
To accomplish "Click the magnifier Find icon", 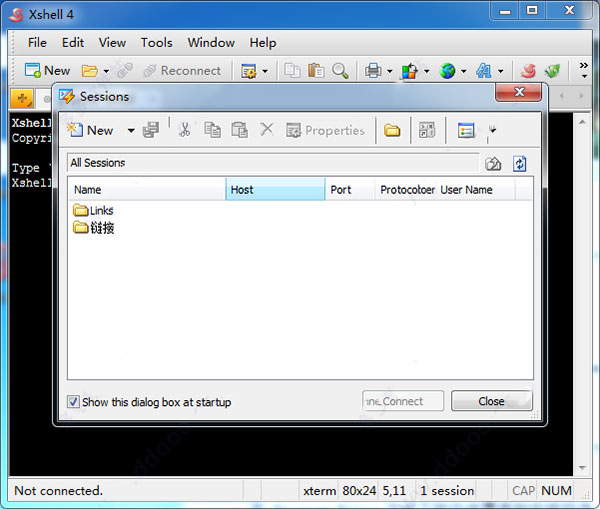I will click(340, 71).
